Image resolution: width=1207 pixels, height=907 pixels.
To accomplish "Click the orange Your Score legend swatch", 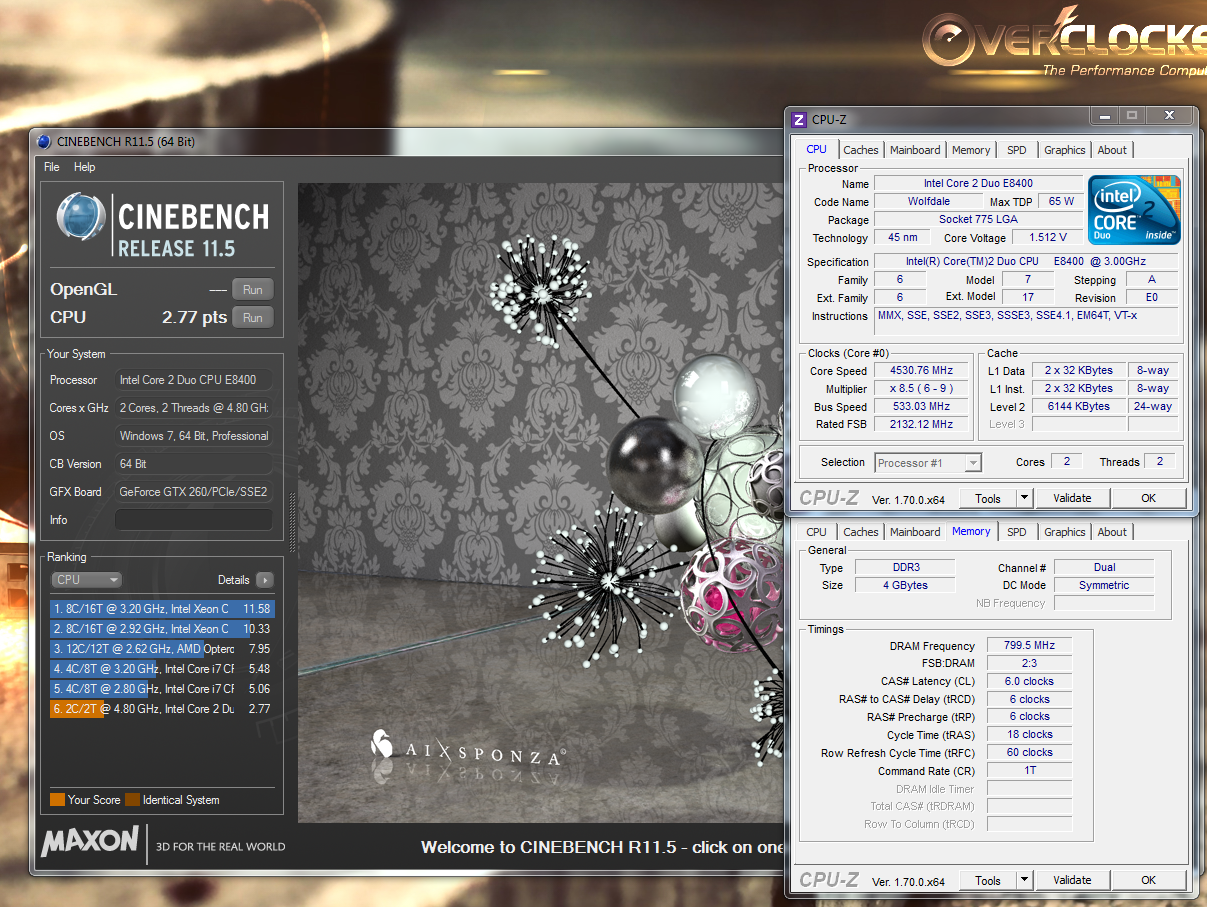I will [57, 800].
